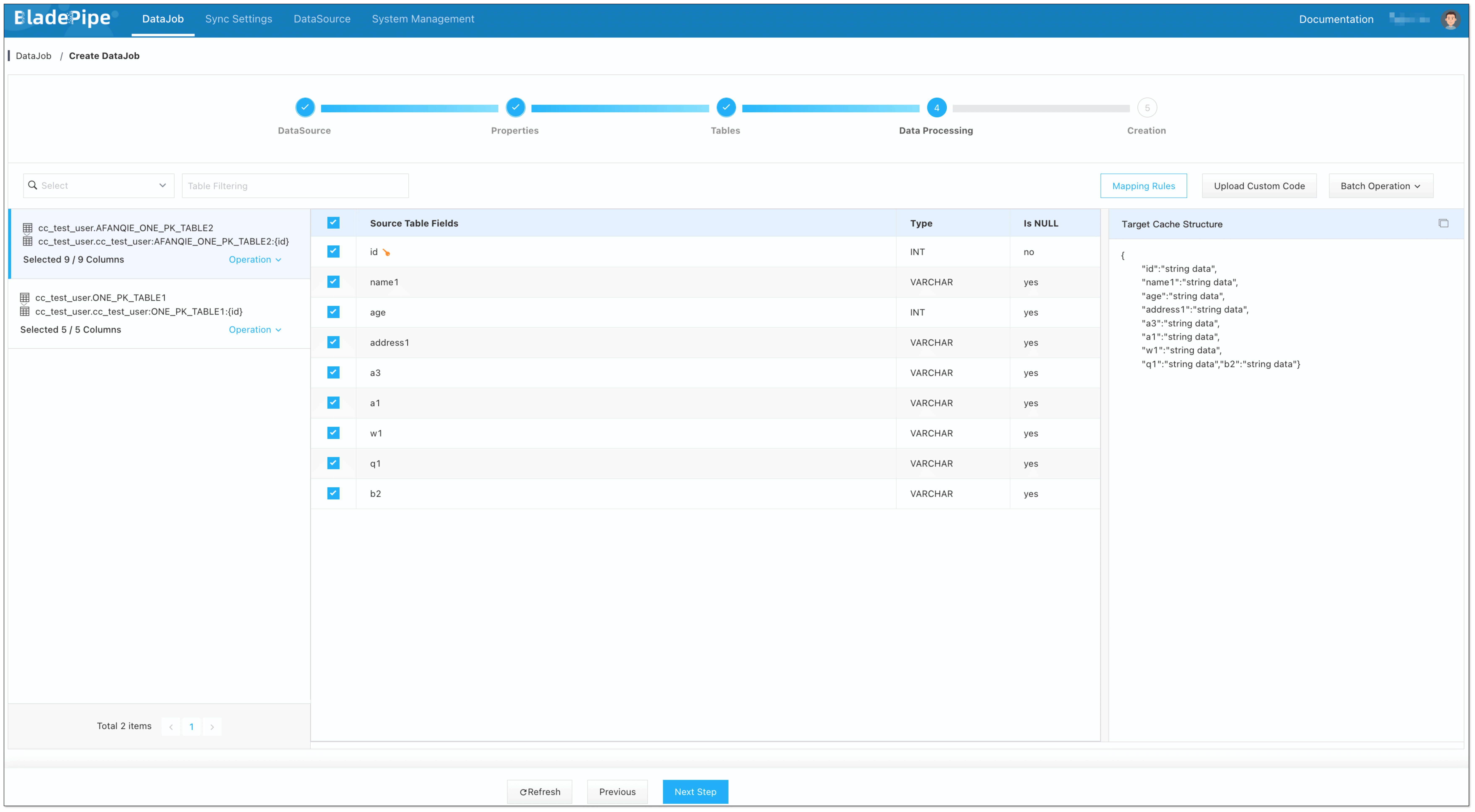Uncheck the id field checkbox
The width and height of the screenshot is (1475, 812).
(x=333, y=252)
